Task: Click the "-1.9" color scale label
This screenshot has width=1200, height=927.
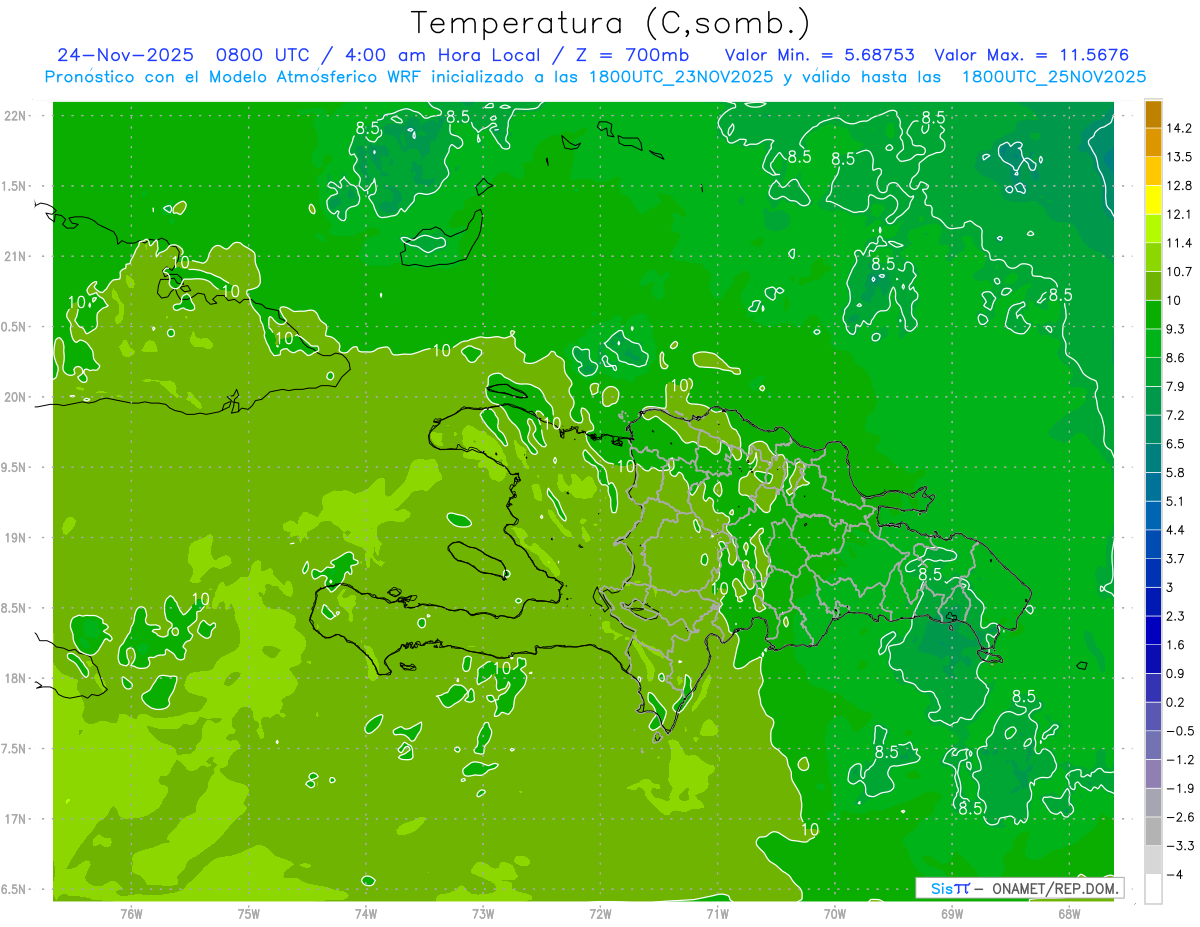Action: (1179, 788)
